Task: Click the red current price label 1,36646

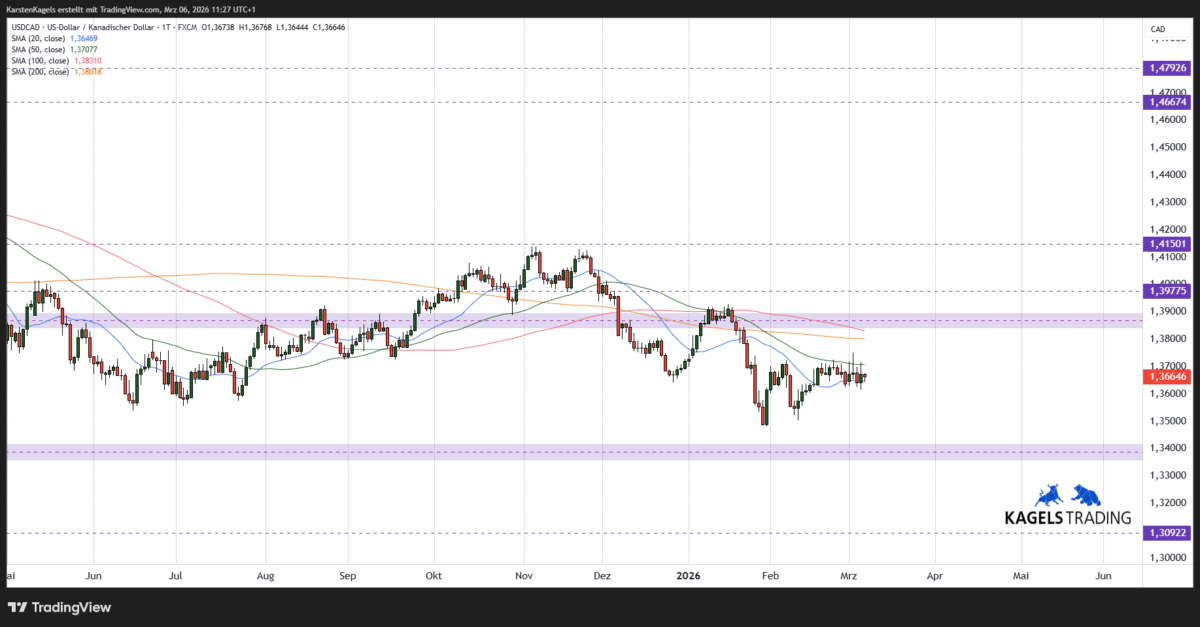Action: point(1165,377)
